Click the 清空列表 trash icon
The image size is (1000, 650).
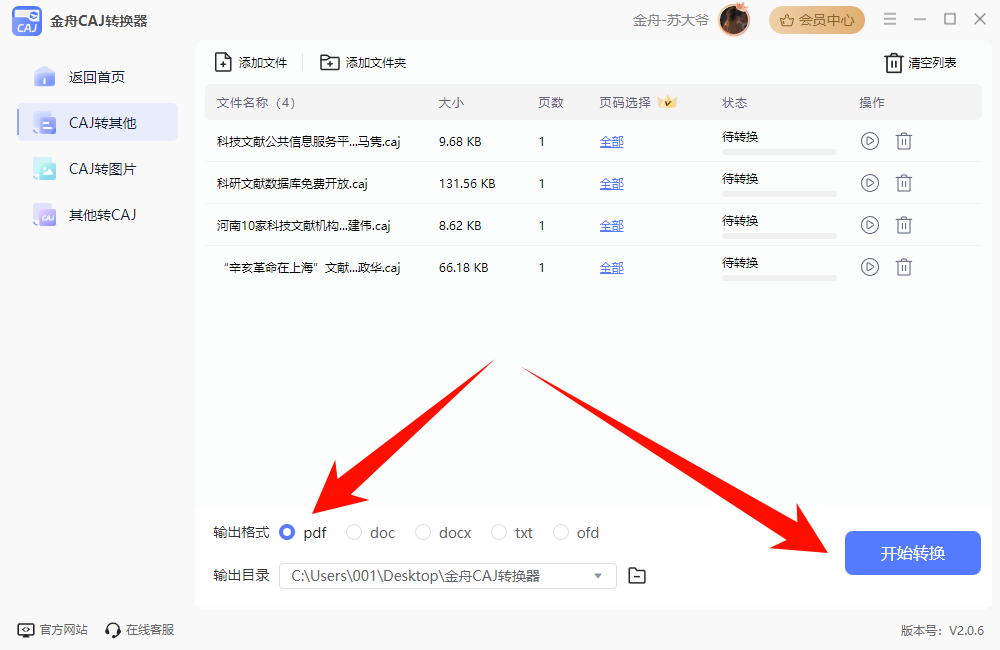[x=892, y=62]
